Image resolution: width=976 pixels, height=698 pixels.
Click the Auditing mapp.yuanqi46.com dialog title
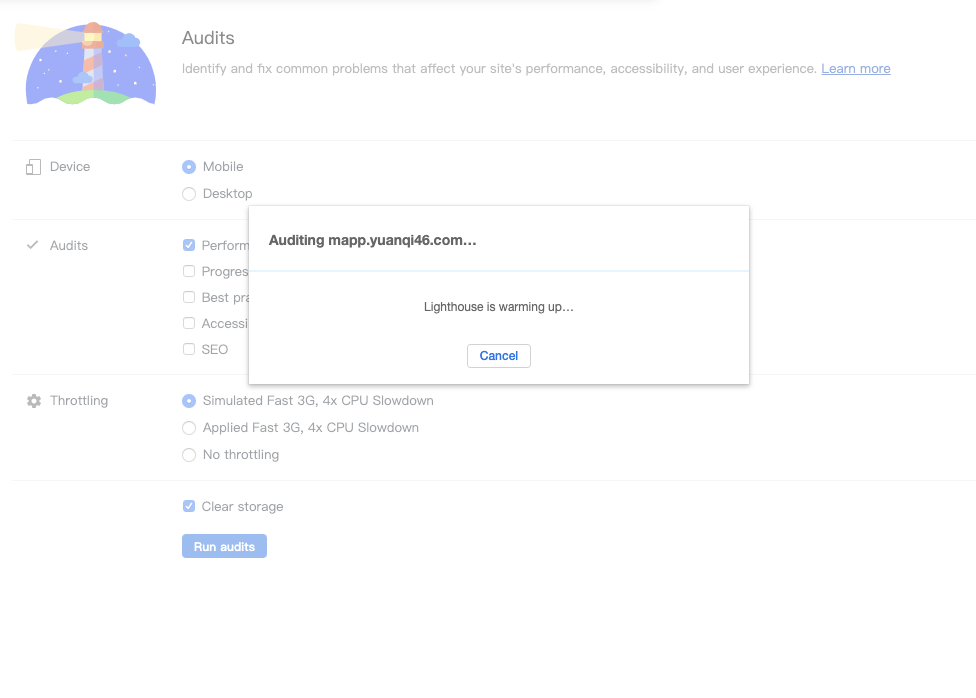coord(372,240)
